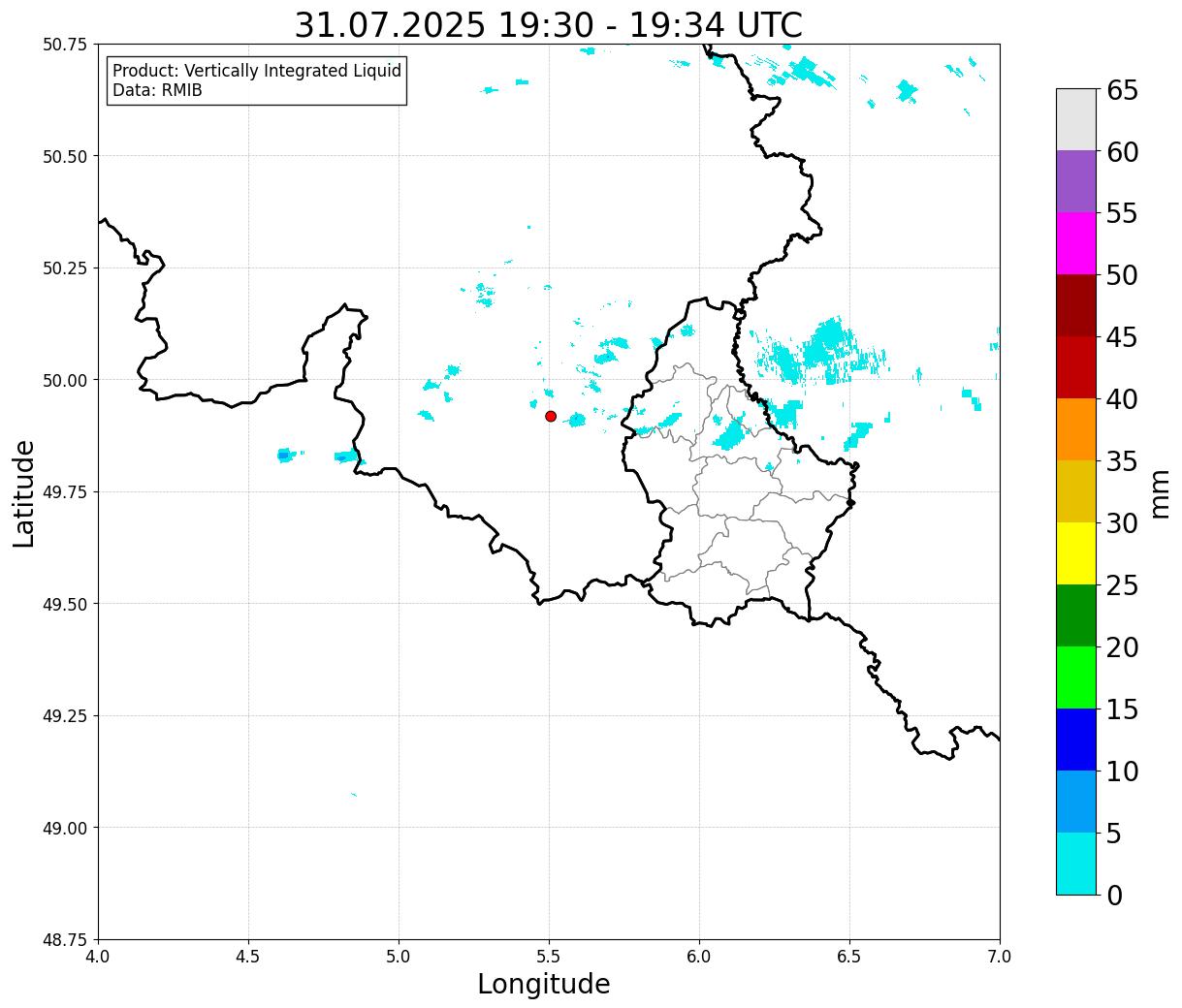The image size is (1182, 1008).
Task: Click the 49.25 latitude tick label
Action: (65, 716)
